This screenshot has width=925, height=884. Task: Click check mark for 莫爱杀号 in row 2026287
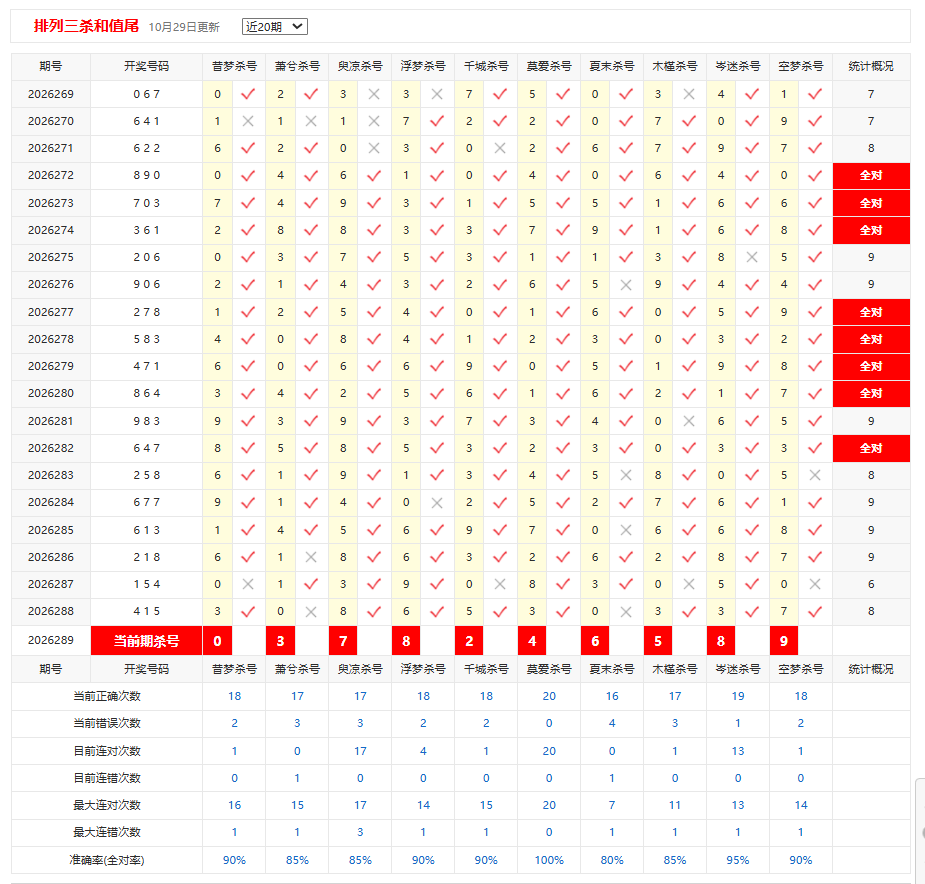(563, 584)
